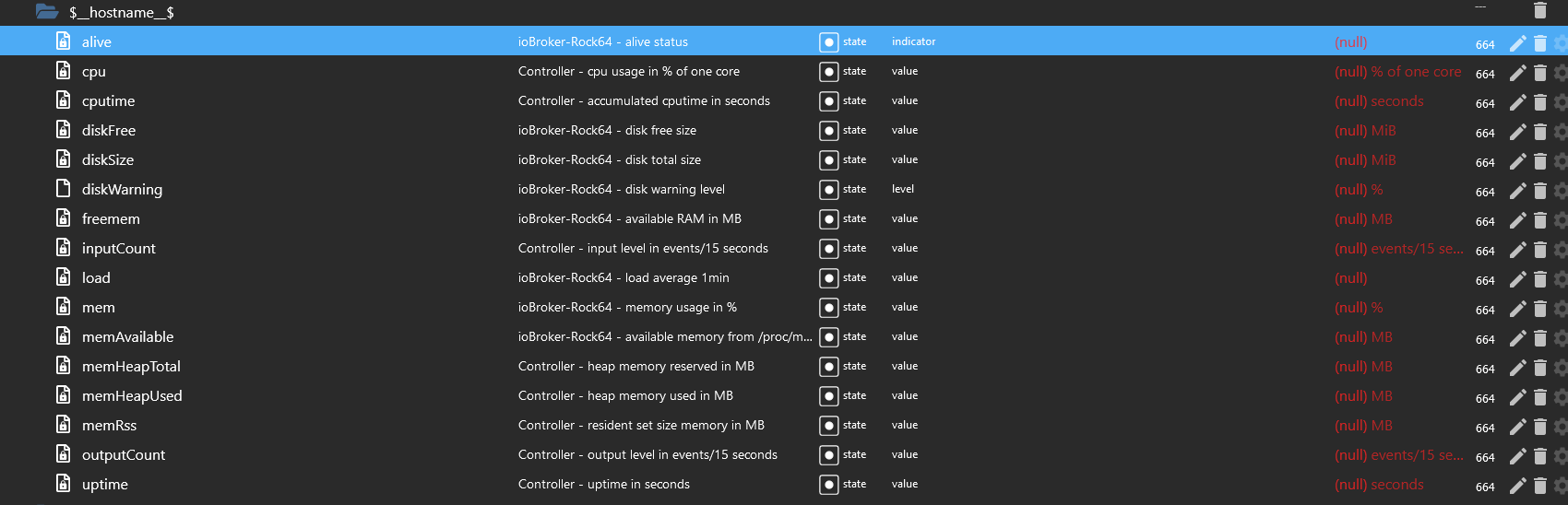Delete the cputime object
Screen dimensions: 1568x505
[x=1539, y=102]
